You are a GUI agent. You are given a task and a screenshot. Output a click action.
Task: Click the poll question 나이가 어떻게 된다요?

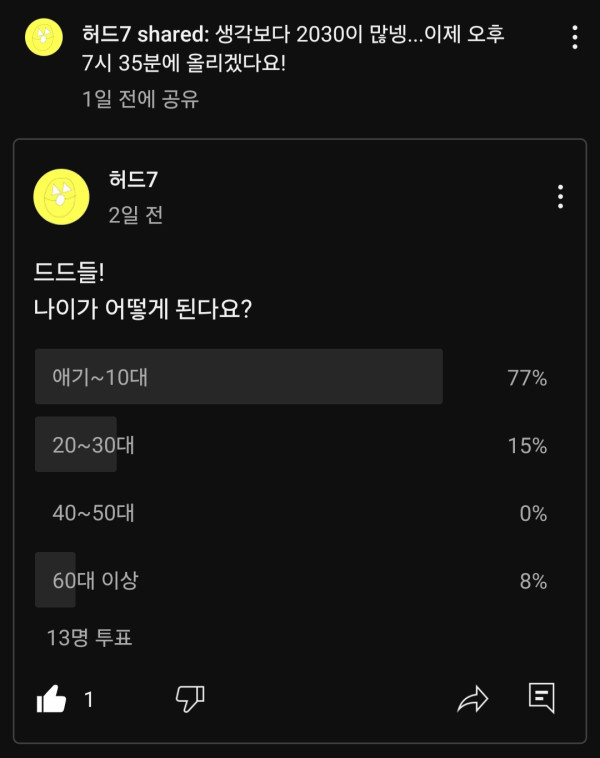coord(142,310)
